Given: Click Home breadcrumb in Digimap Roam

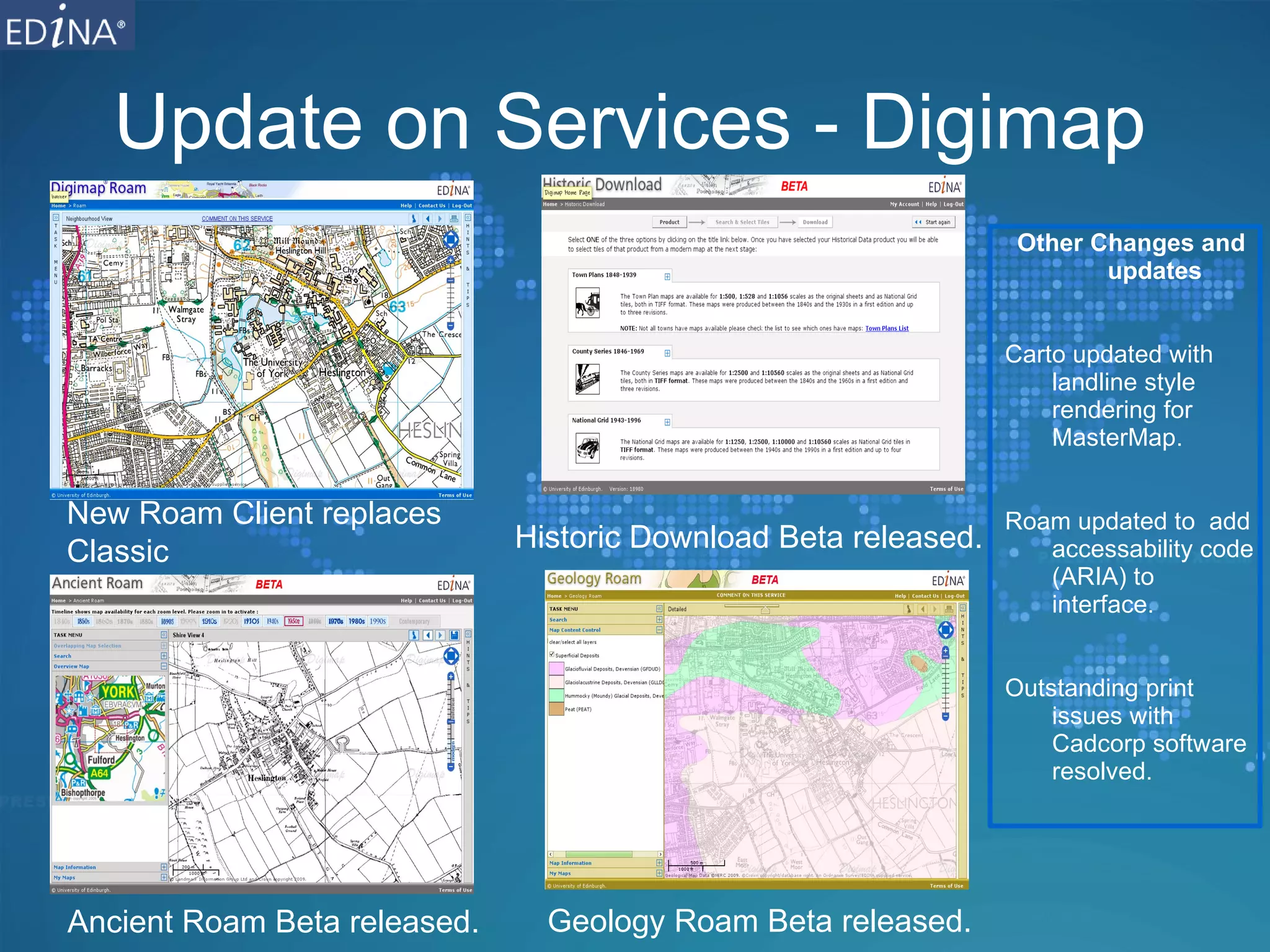Looking at the screenshot, I should (x=58, y=206).
